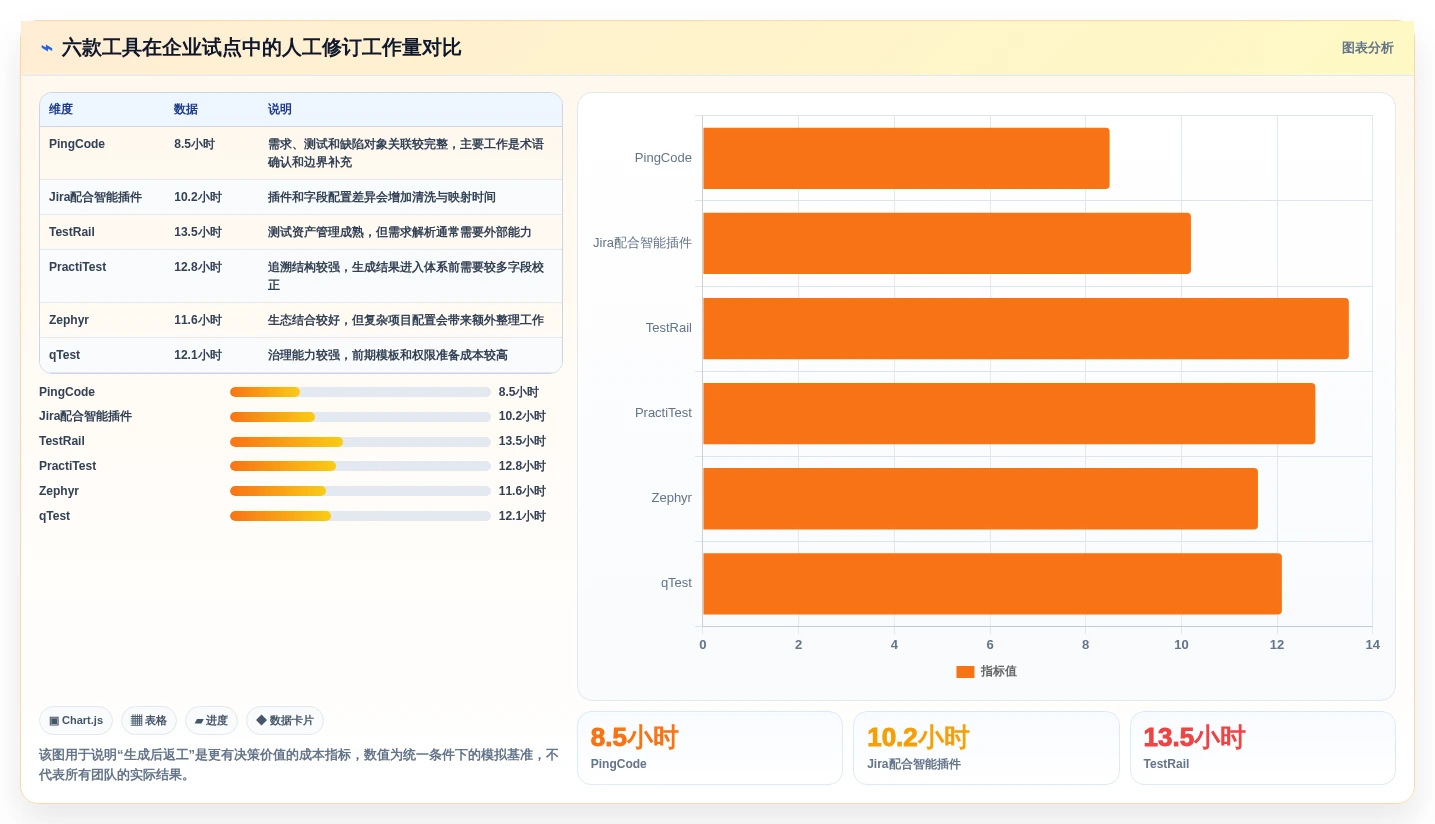Click the 13.5小时 table cell
Screen dimensions: 1435x824
(198, 232)
